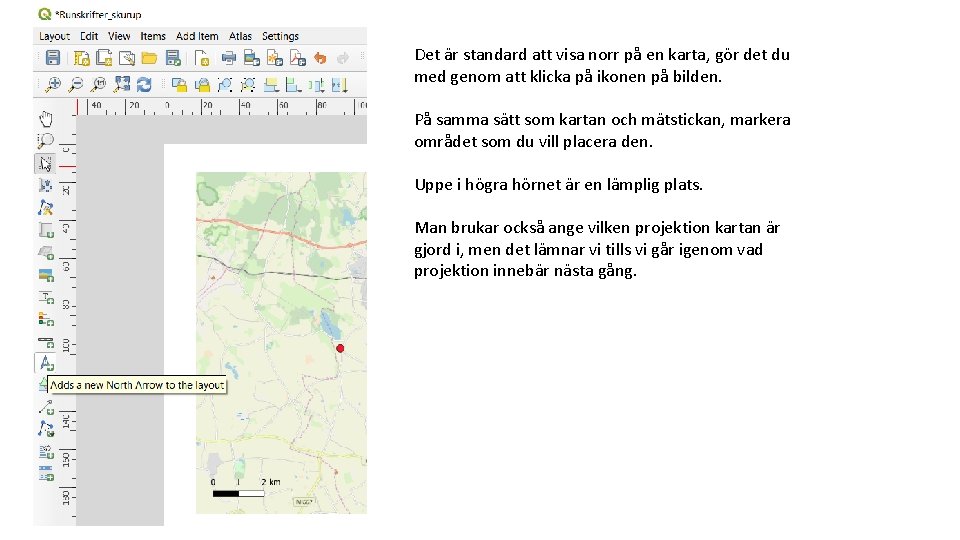960x540 pixels.
Task: Click the Ungroup Items icon
Action: (x=248, y=84)
